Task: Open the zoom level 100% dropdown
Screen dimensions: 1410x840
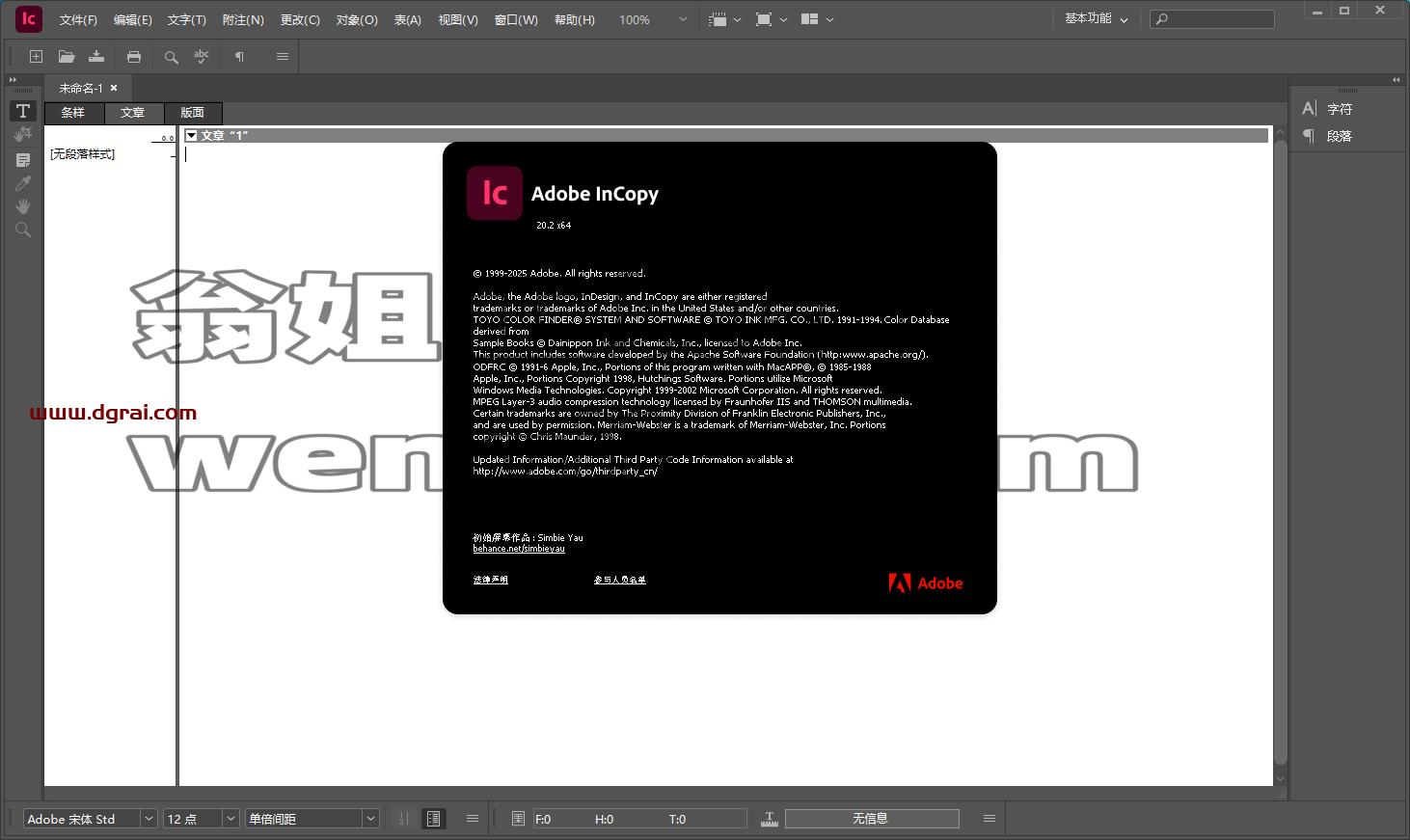Action: coord(683,19)
